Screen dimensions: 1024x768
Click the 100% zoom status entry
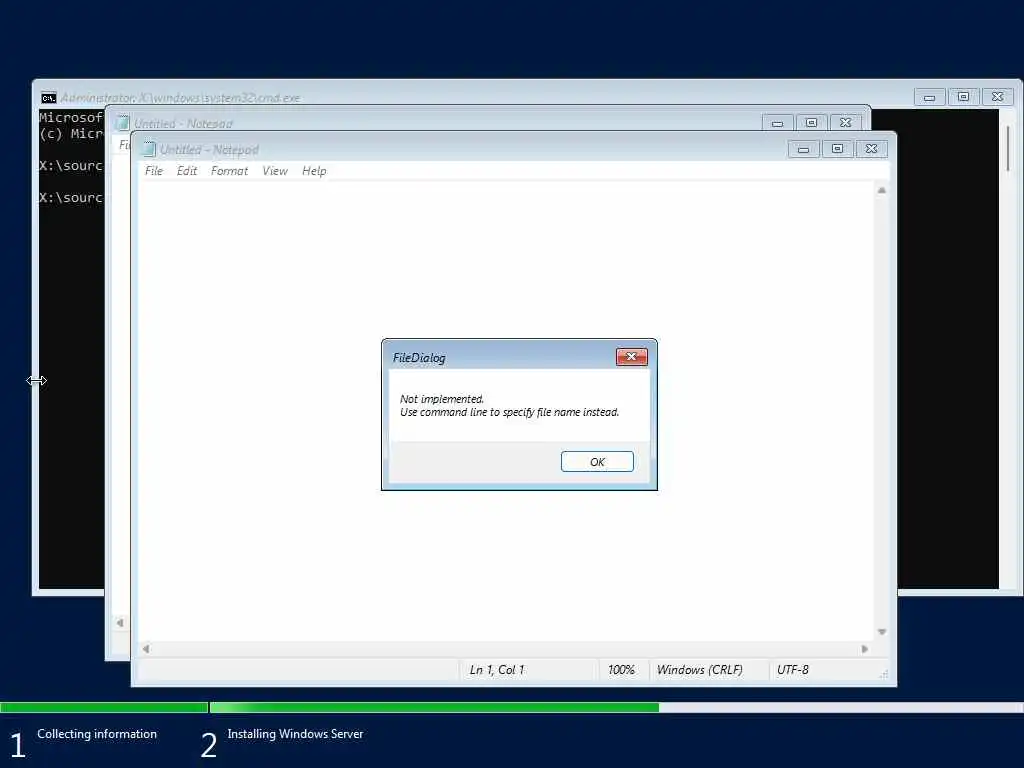pos(621,670)
